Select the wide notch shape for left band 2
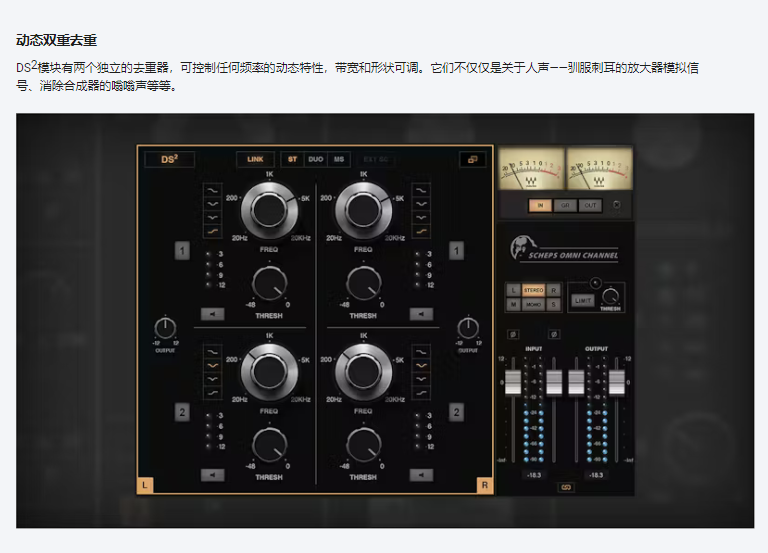The height and width of the screenshot is (553, 768). point(213,365)
